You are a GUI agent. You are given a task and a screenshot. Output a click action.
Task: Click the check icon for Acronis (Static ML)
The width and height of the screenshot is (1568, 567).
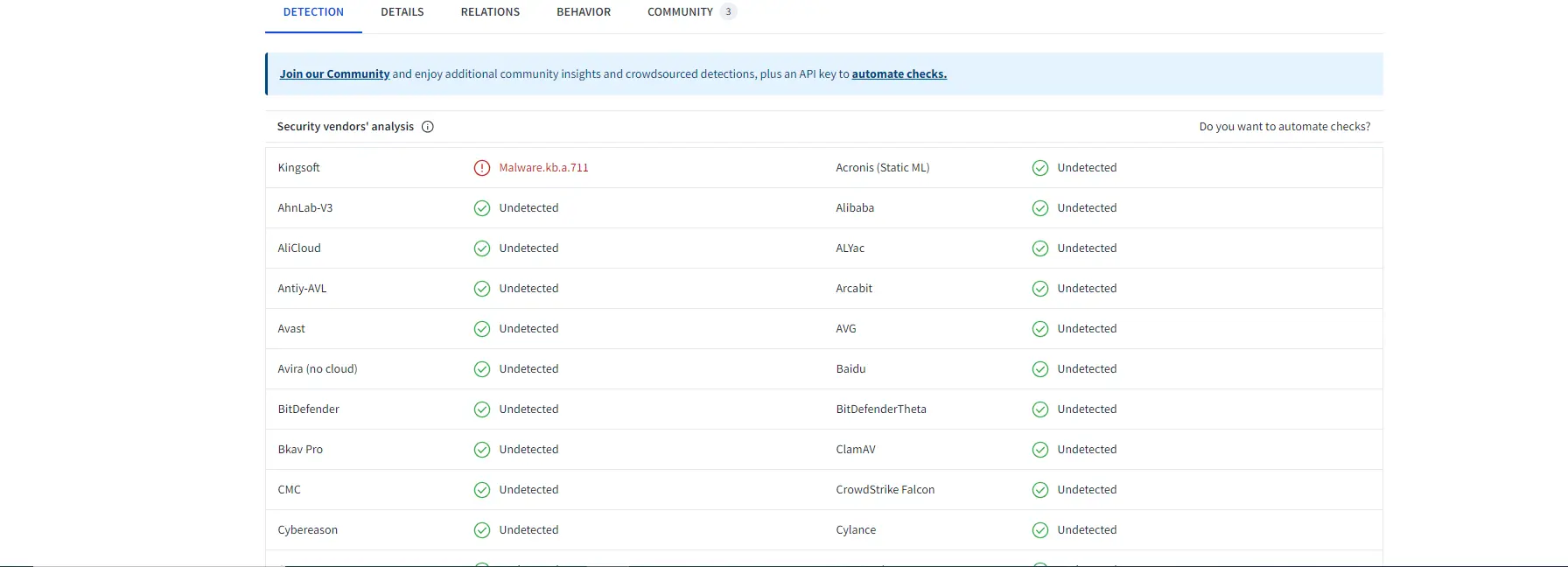(x=1040, y=168)
